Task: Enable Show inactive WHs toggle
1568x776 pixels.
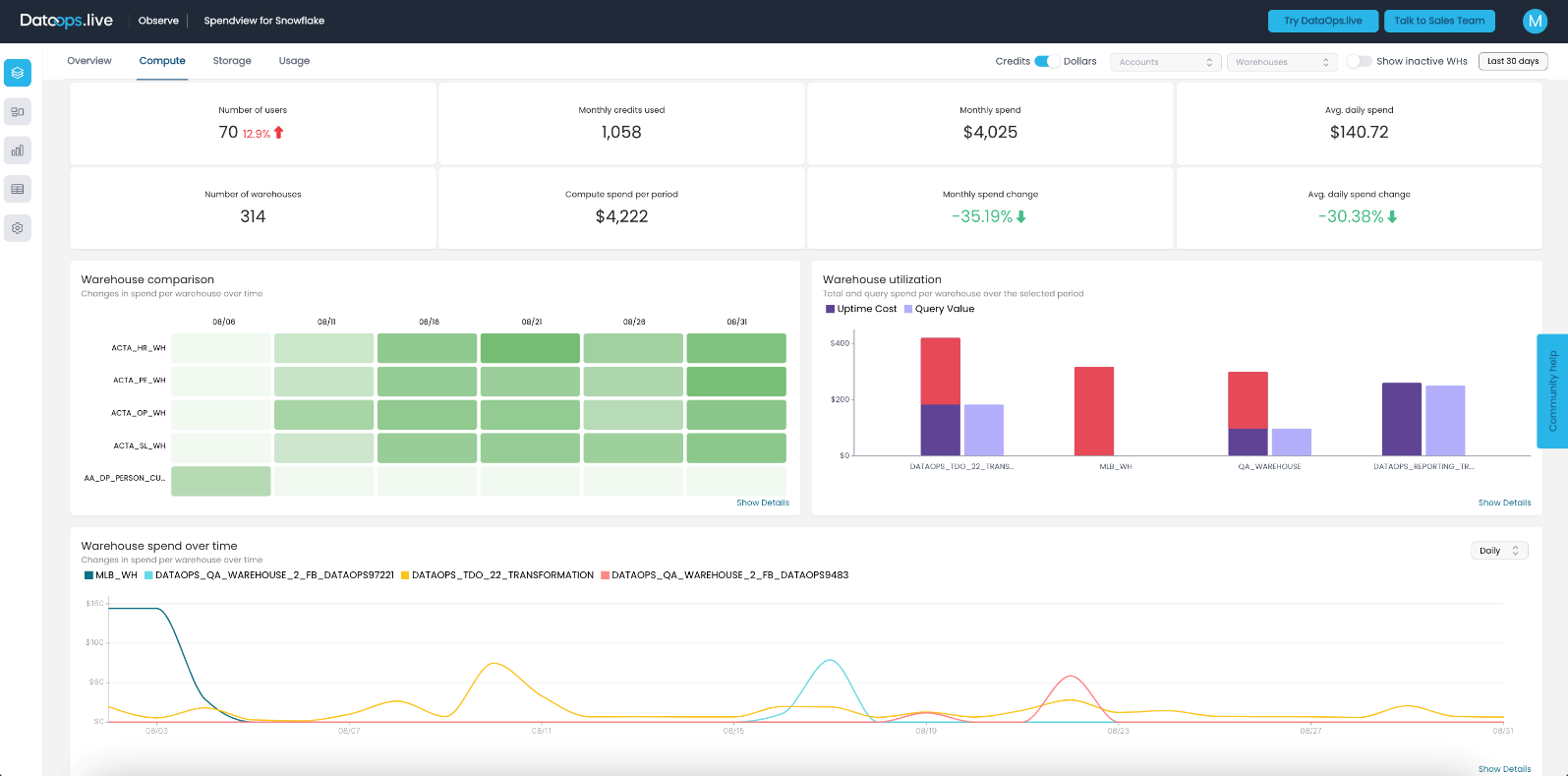Action: tap(1359, 61)
